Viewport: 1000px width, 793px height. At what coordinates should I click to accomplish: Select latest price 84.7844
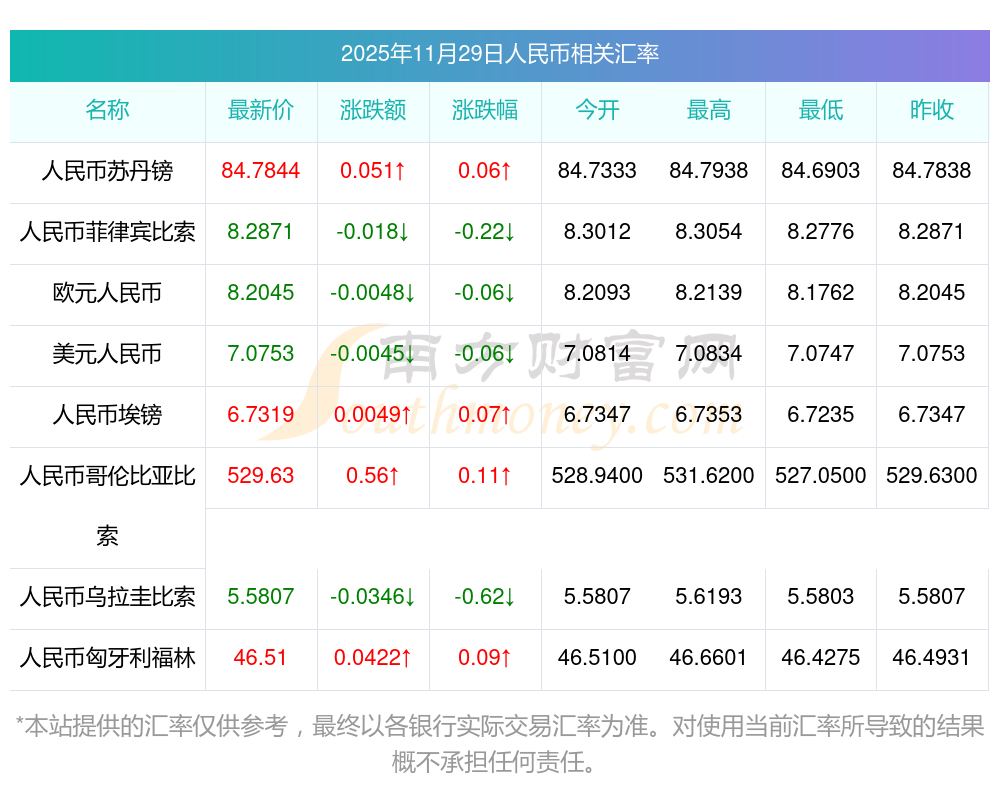(x=260, y=170)
